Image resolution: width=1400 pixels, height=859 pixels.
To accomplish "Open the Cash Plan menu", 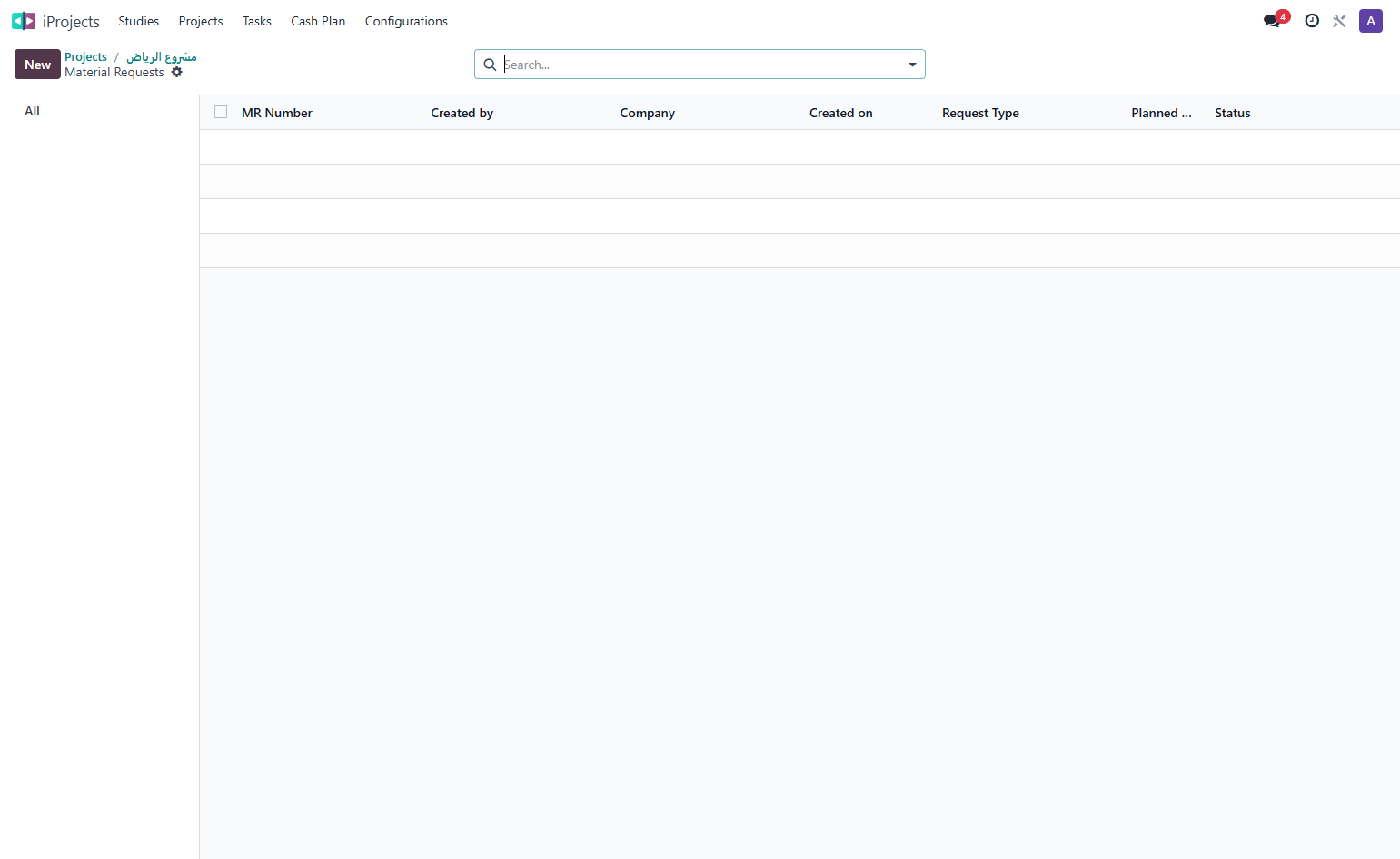I will pos(318,21).
